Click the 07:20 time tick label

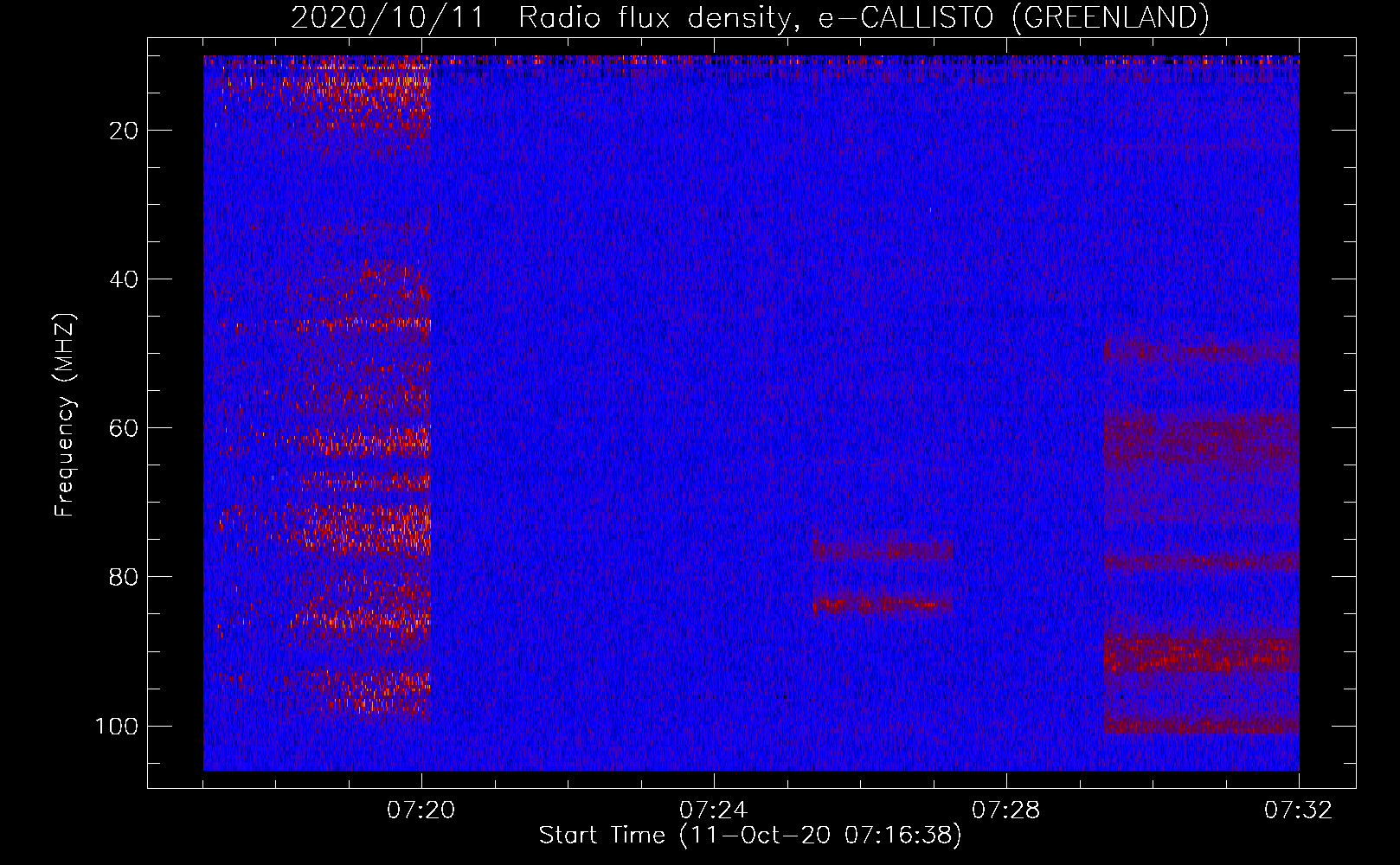point(421,811)
